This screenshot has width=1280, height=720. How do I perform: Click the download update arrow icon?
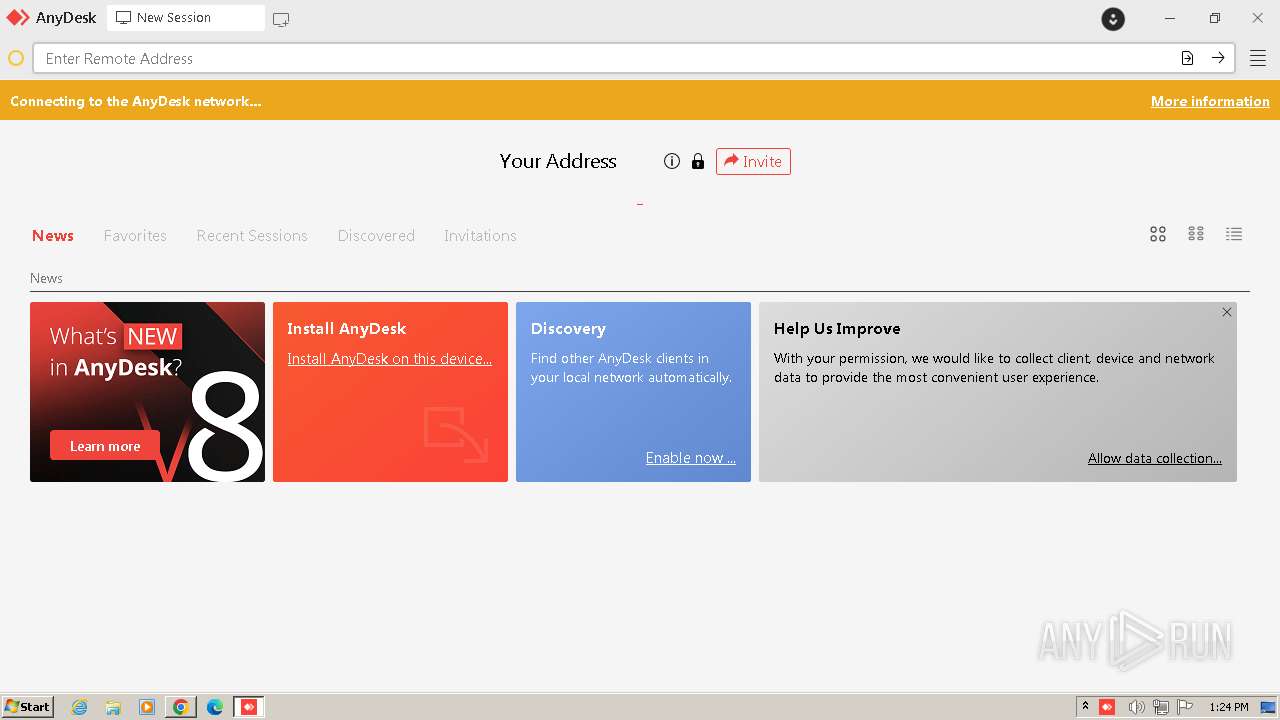tap(1113, 18)
